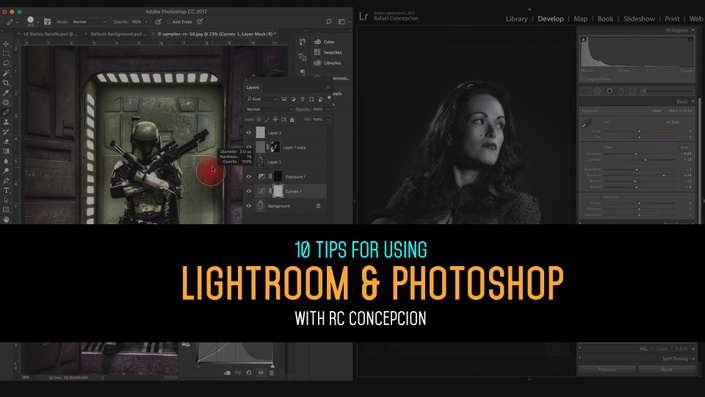Hide the Curves 1 layer

click(249, 191)
